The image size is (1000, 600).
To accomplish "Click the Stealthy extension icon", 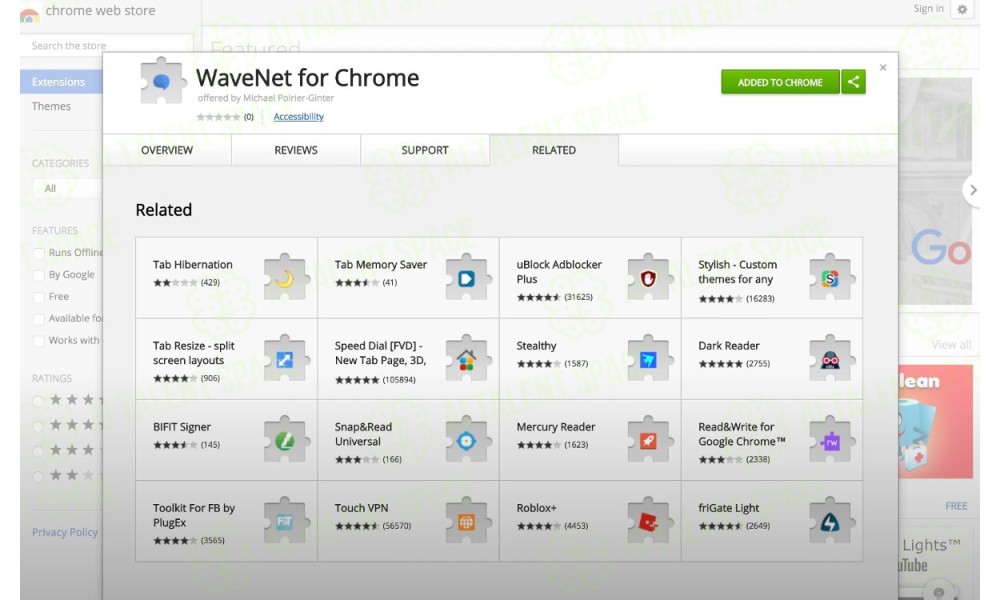I will (649, 358).
